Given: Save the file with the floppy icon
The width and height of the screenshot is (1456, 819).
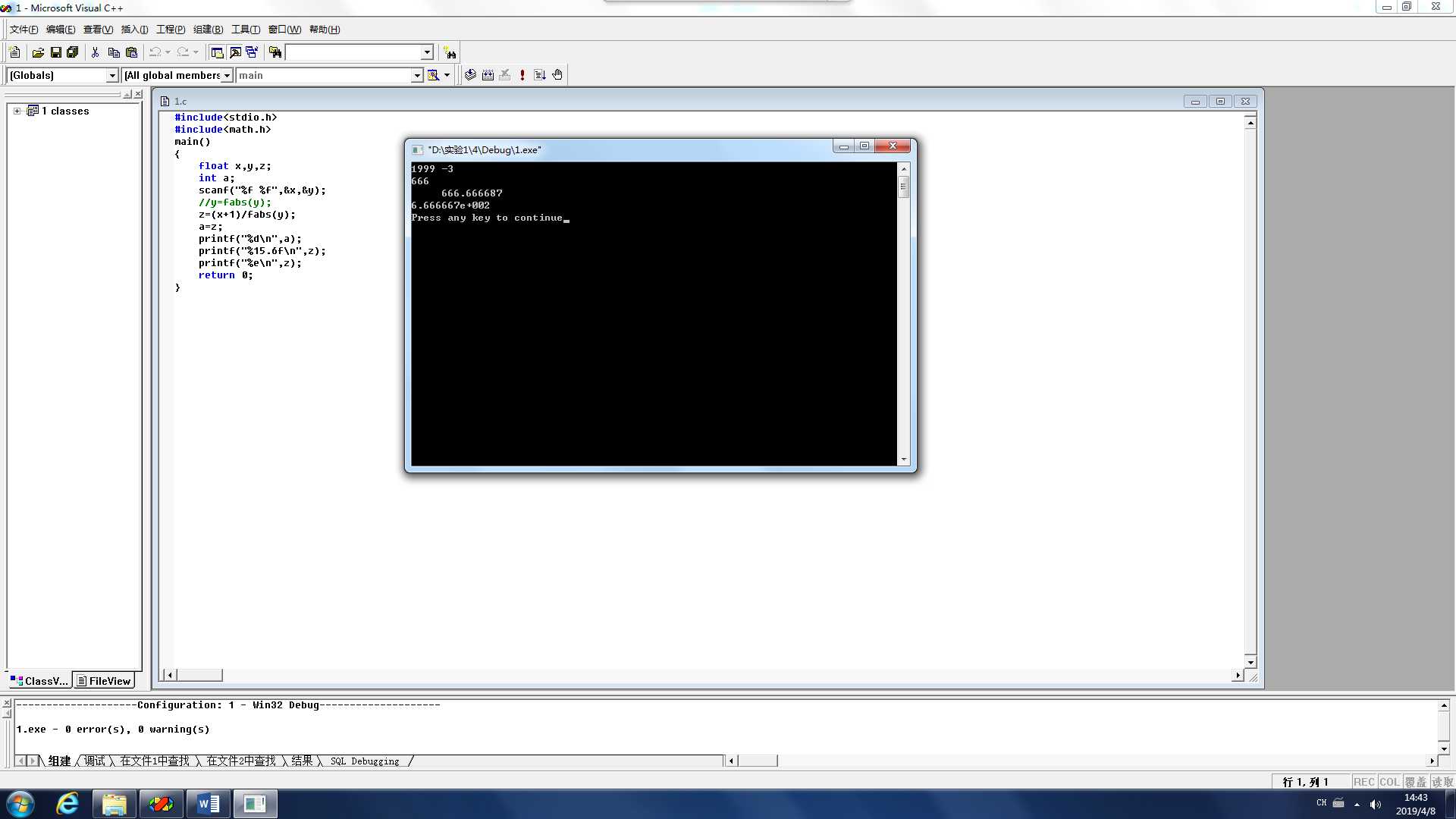Looking at the screenshot, I should [55, 52].
